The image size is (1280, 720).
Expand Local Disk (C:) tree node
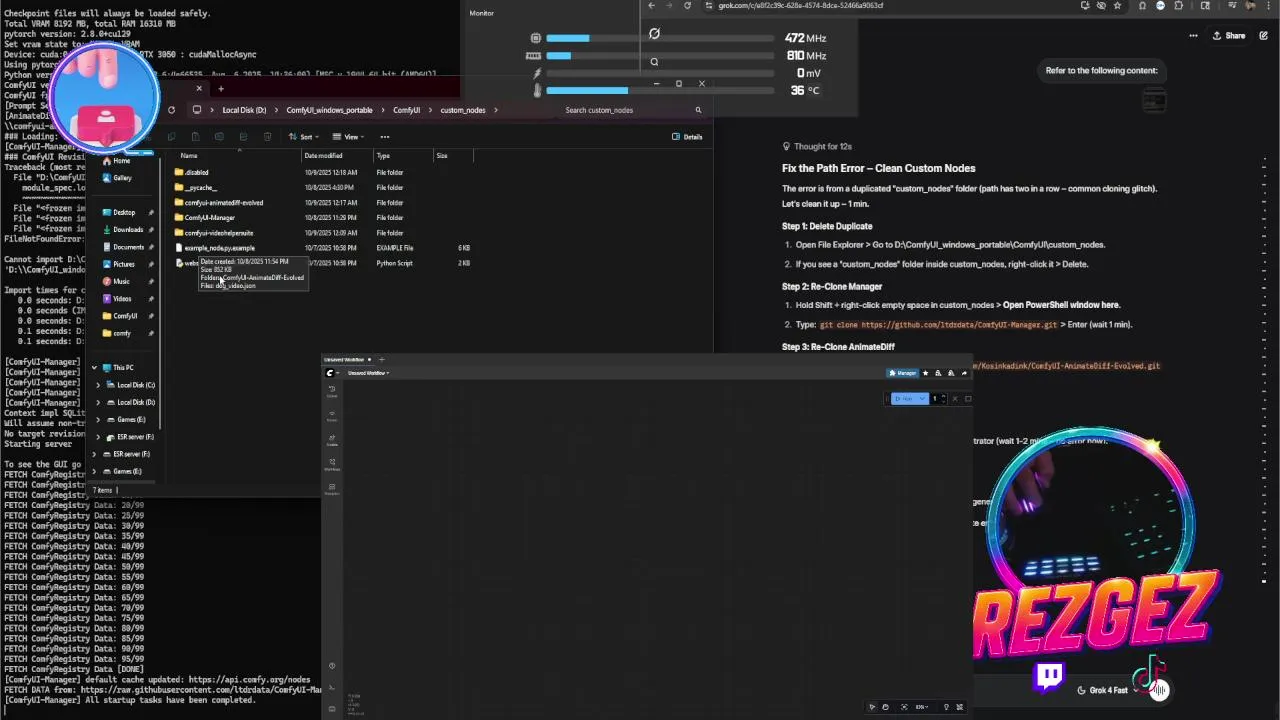click(99, 385)
